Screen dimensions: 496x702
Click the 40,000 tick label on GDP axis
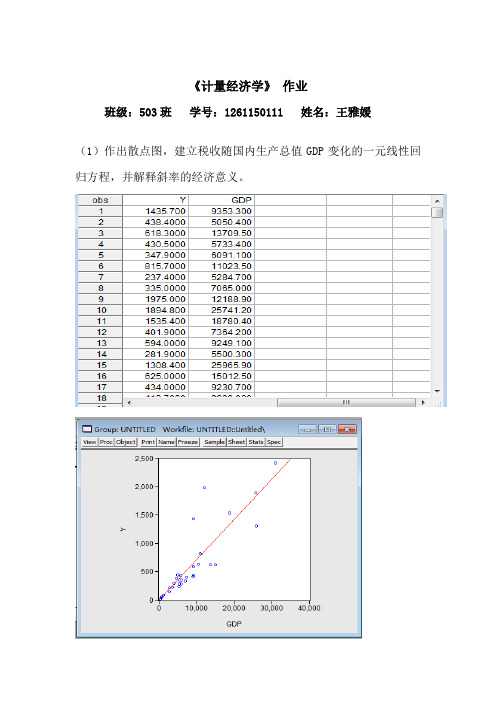(x=309, y=608)
